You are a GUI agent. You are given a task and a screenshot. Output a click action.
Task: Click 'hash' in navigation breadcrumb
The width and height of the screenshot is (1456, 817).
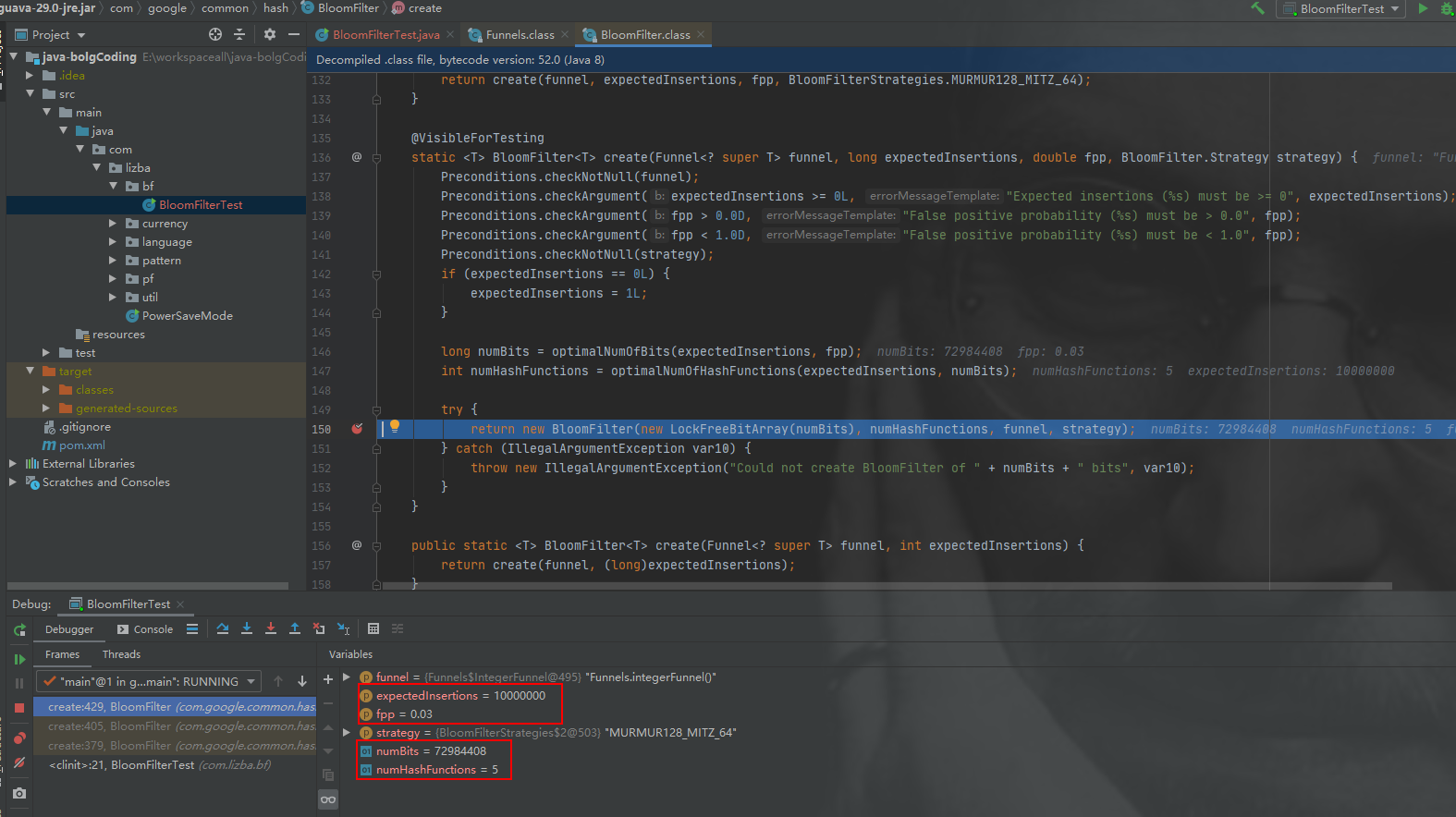click(275, 8)
